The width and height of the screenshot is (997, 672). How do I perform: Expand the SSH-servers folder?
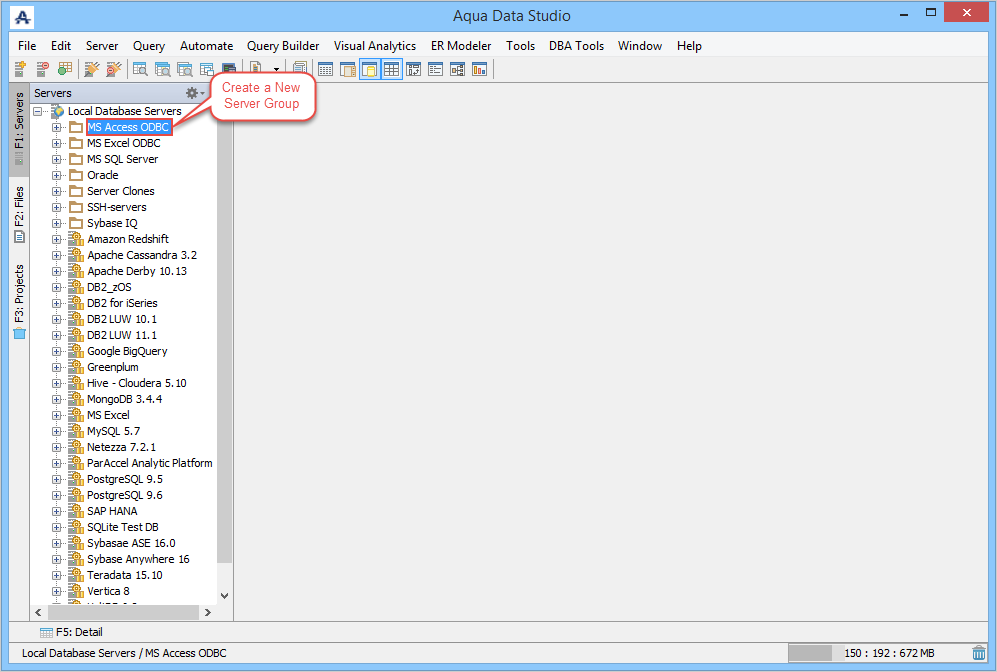[57, 207]
